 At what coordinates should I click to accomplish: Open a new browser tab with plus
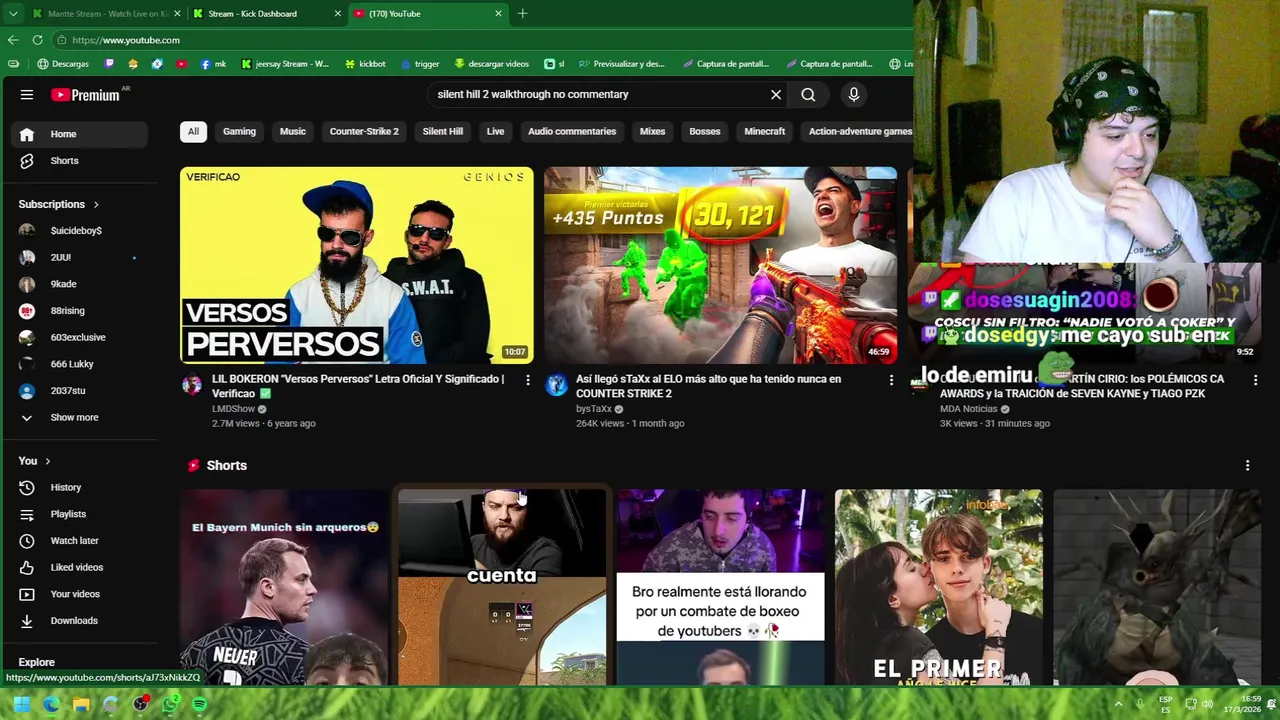coord(522,14)
